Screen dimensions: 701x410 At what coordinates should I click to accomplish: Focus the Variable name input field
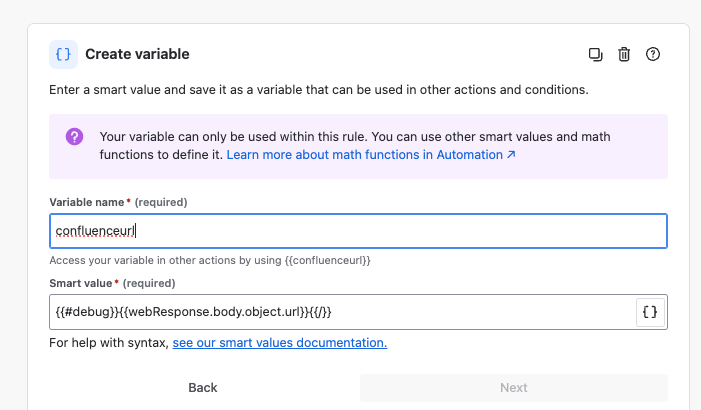click(357, 231)
